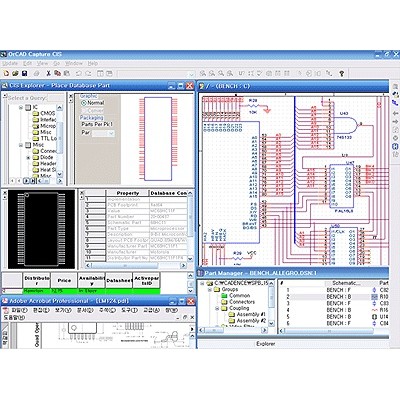The width and height of the screenshot is (400, 400).
Task: Collapse the IC tree node
Action: click(21, 107)
